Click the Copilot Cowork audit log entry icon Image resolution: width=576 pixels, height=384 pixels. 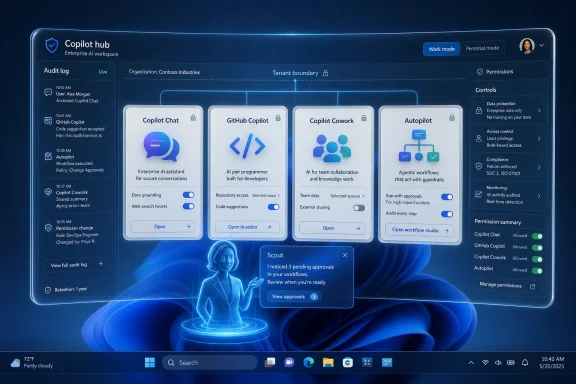click(x=48, y=192)
